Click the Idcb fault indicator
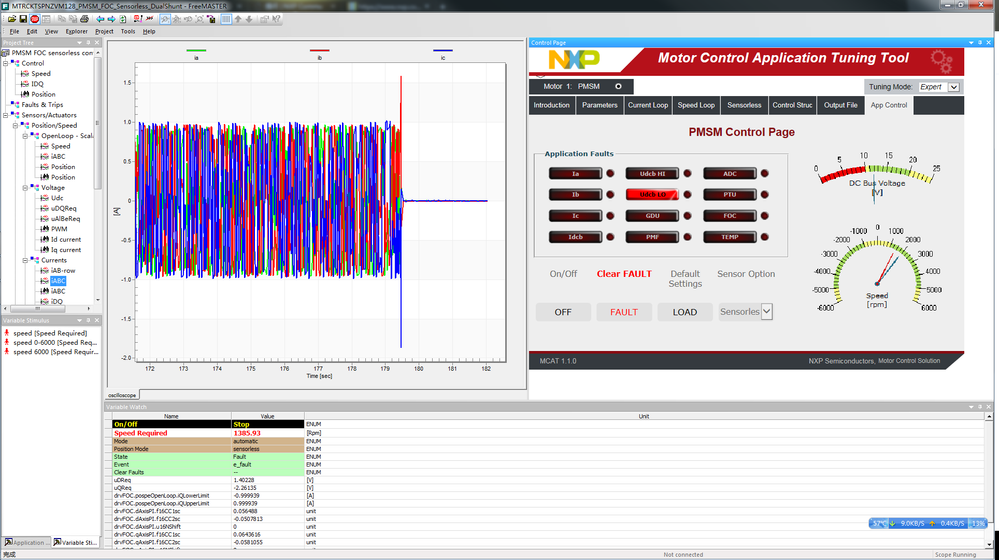The height and width of the screenshot is (560, 999). pos(575,237)
